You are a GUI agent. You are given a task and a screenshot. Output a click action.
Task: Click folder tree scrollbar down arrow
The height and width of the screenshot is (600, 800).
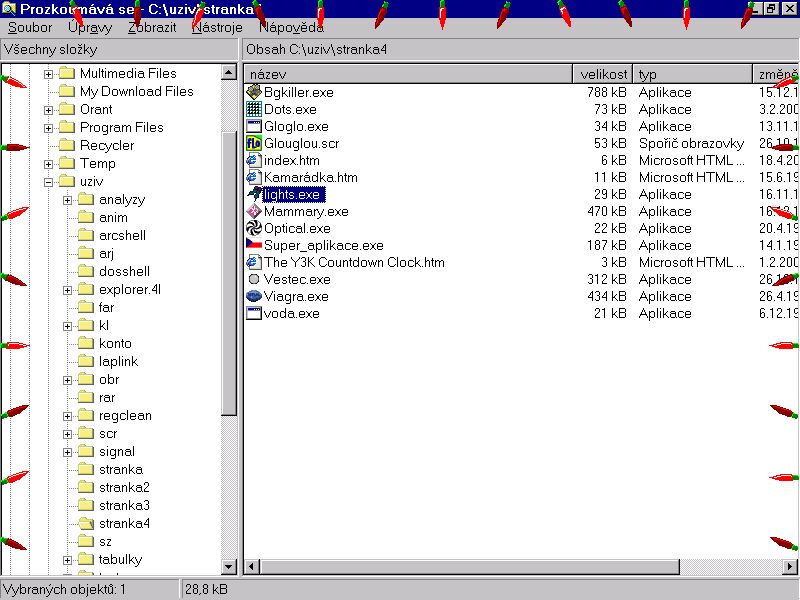click(229, 567)
